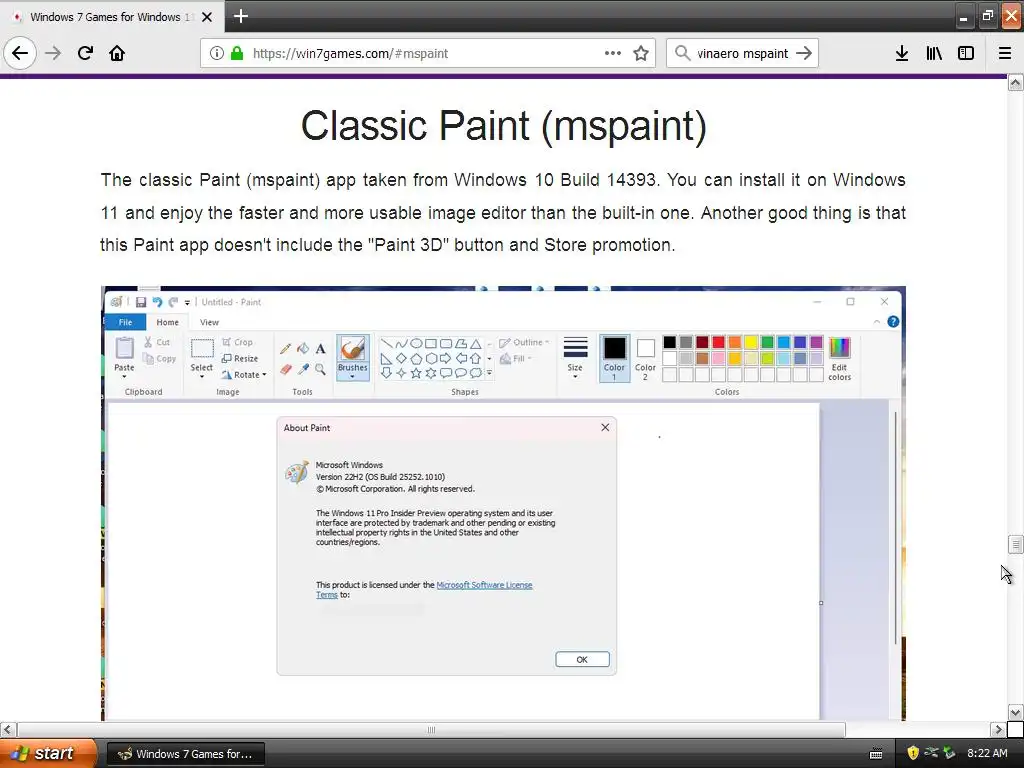Close the About Paint dialog
Image resolution: width=1024 pixels, height=768 pixels.
[605, 427]
